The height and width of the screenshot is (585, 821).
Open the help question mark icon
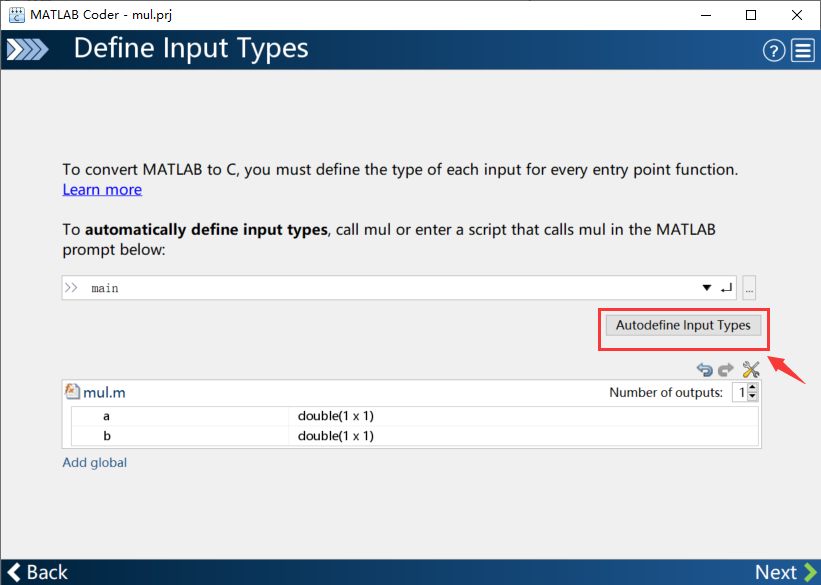click(773, 51)
